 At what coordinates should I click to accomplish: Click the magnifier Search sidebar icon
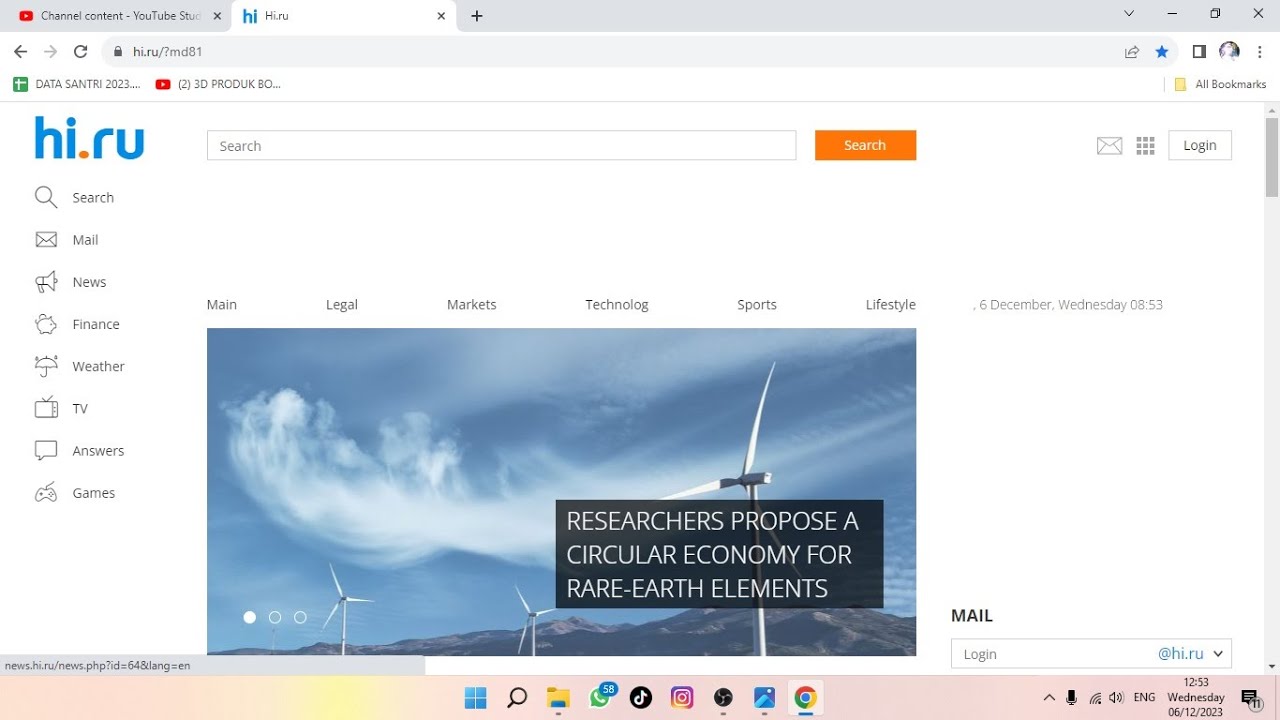click(x=46, y=197)
